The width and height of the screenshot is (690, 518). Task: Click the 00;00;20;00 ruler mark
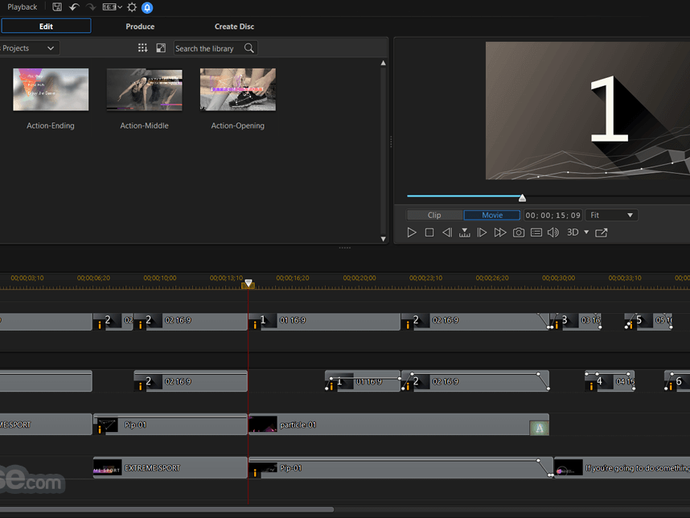(x=359, y=278)
